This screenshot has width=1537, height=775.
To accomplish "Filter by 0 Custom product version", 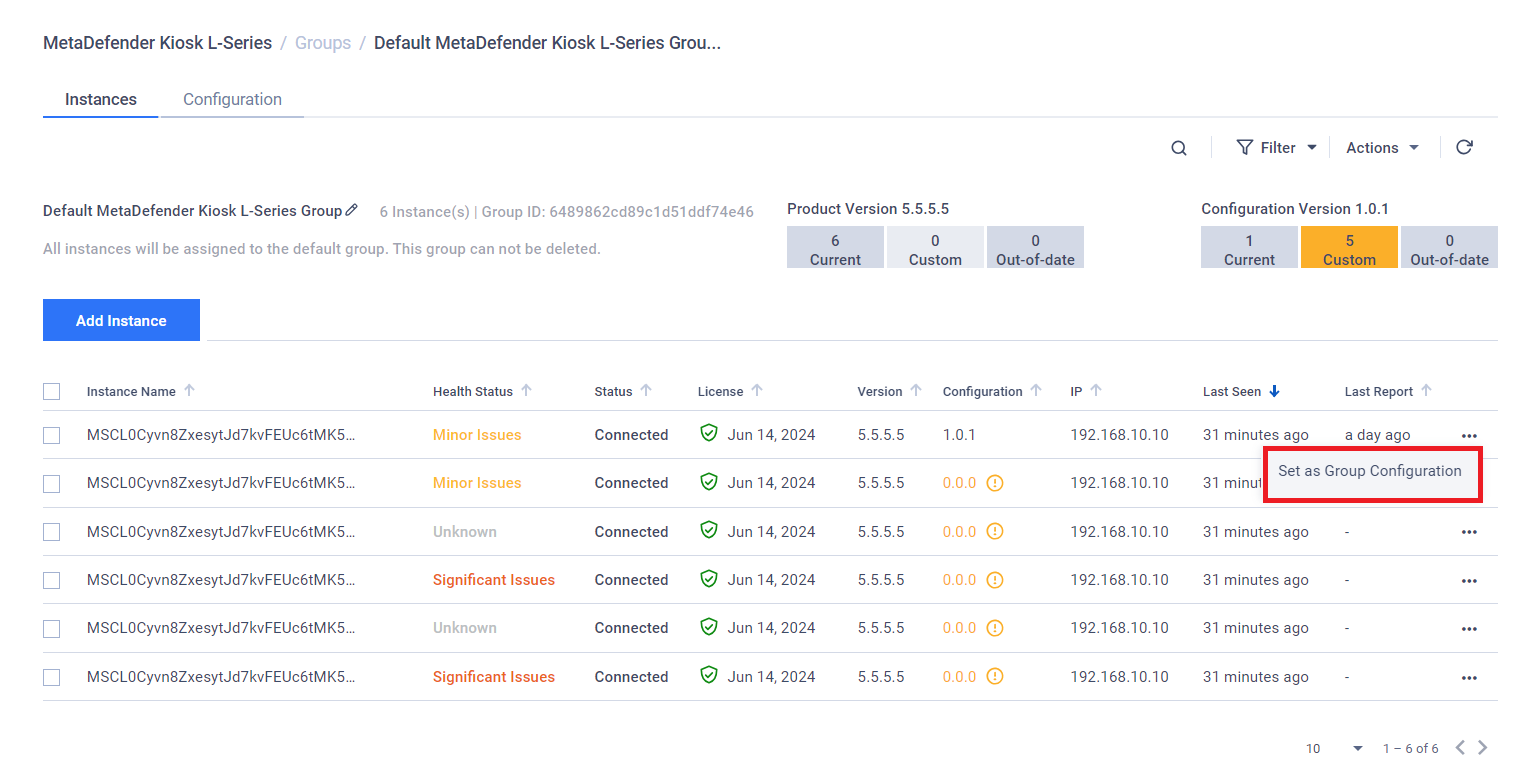I will click(935, 248).
